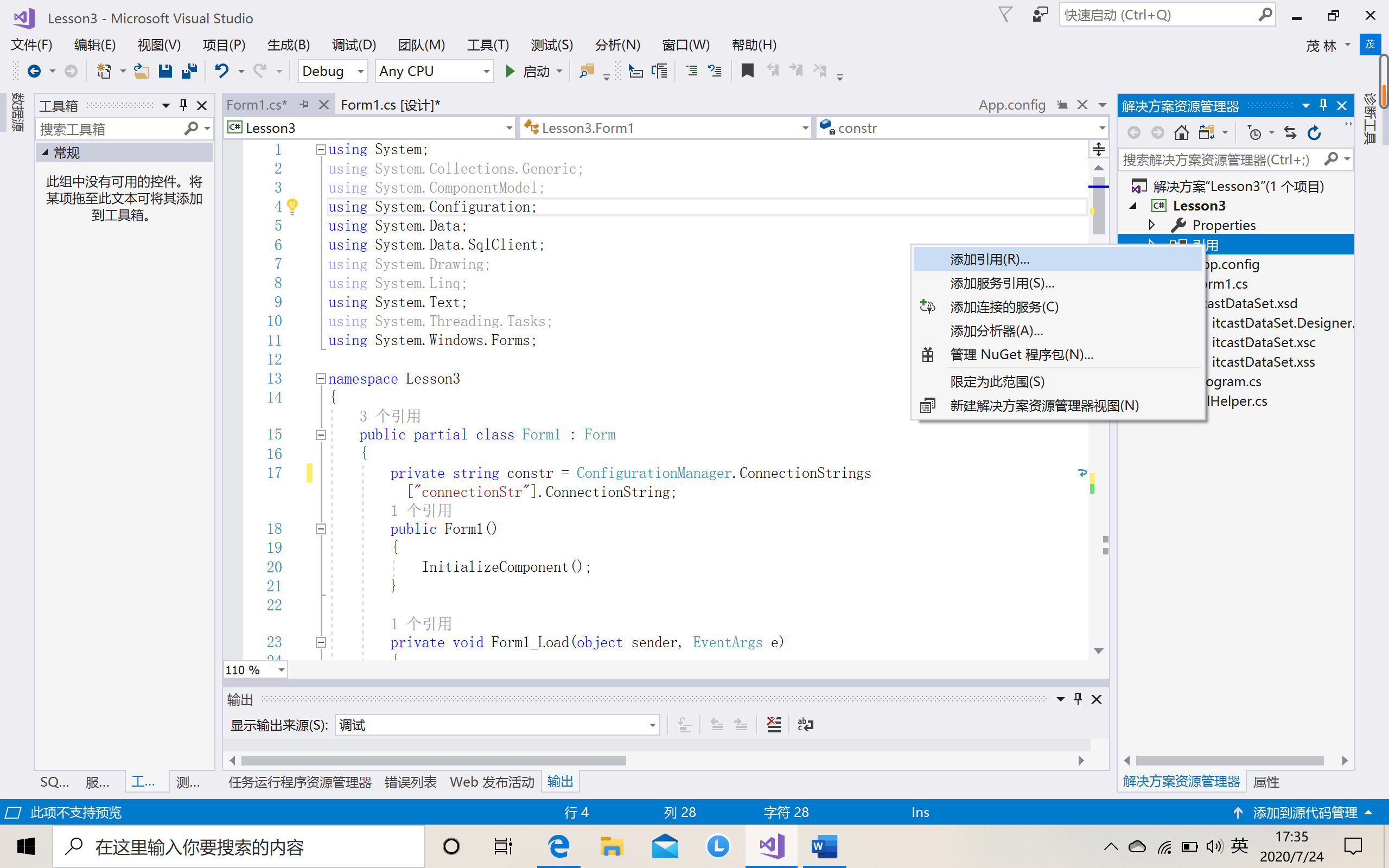The height and width of the screenshot is (868, 1389).
Task: Click the word wrap icon in output toolbar
Action: (805, 725)
